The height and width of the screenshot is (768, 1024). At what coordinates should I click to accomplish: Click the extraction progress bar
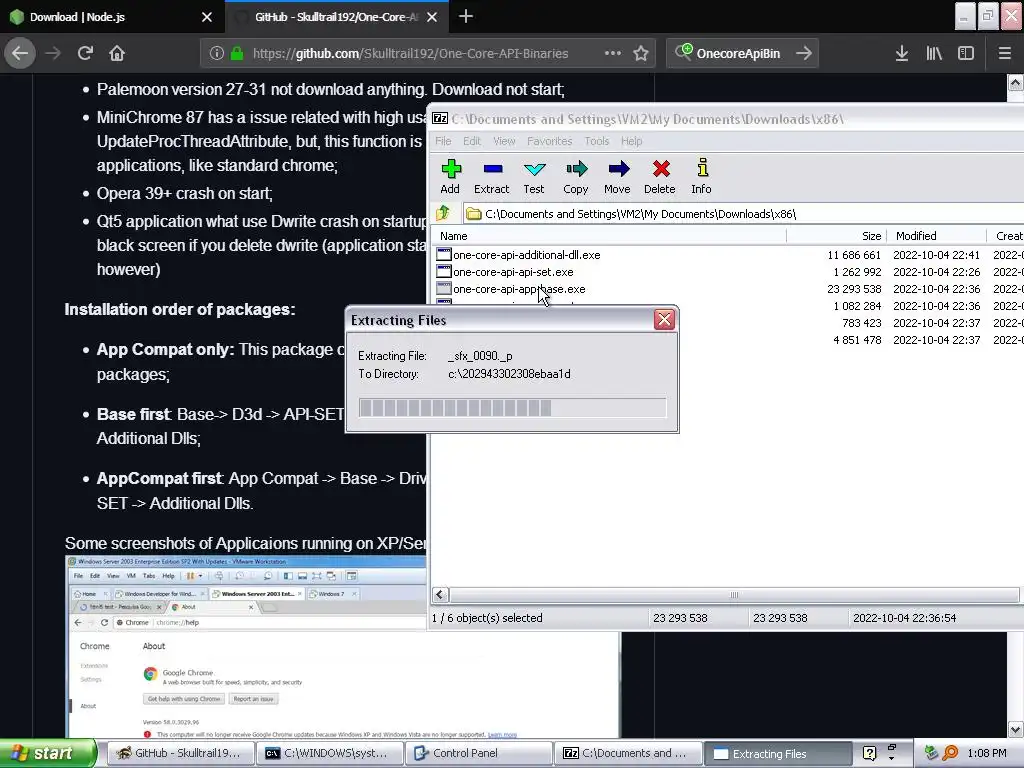click(513, 408)
